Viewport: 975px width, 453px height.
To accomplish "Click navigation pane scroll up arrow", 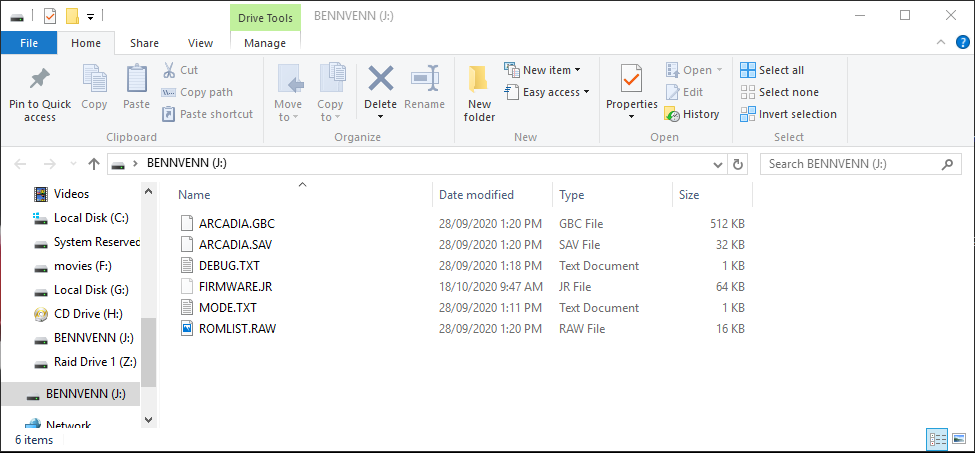I will pos(149,191).
